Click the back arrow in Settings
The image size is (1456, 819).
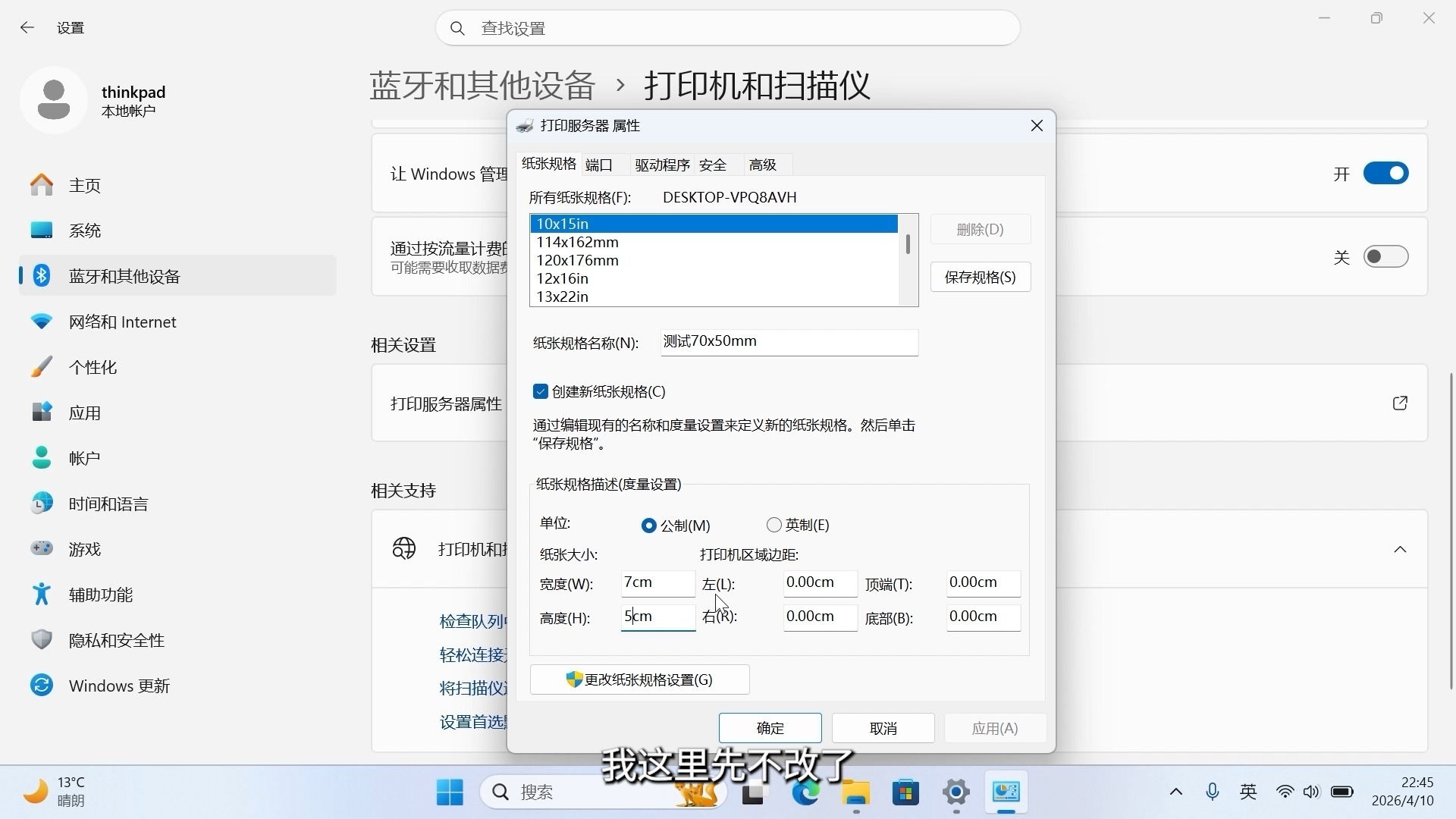point(27,28)
